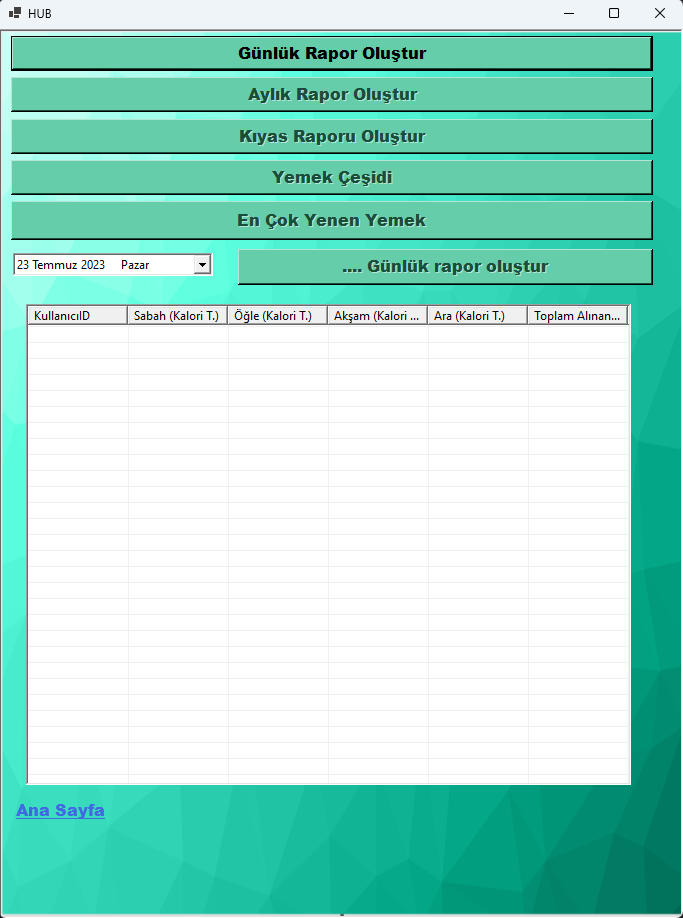Maximize the HUB window
Image resolution: width=683 pixels, height=918 pixels.
pos(614,13)
